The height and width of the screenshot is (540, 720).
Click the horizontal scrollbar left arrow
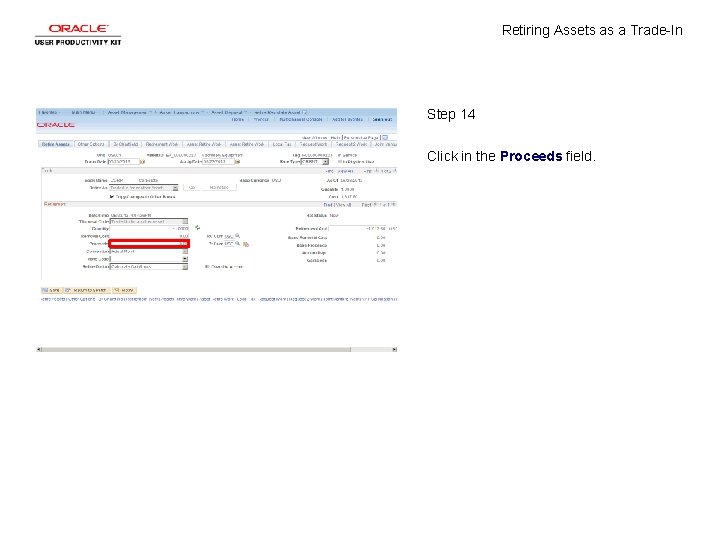coord(39,349)
